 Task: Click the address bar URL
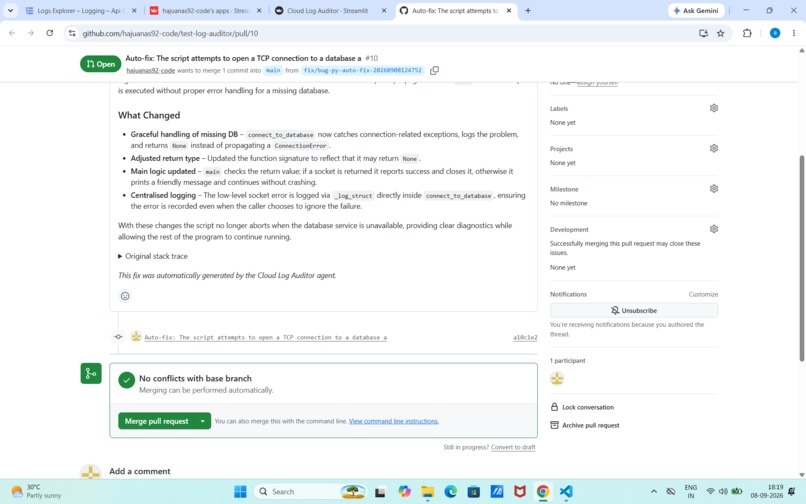pyautogui.click(x=170, y=33)
